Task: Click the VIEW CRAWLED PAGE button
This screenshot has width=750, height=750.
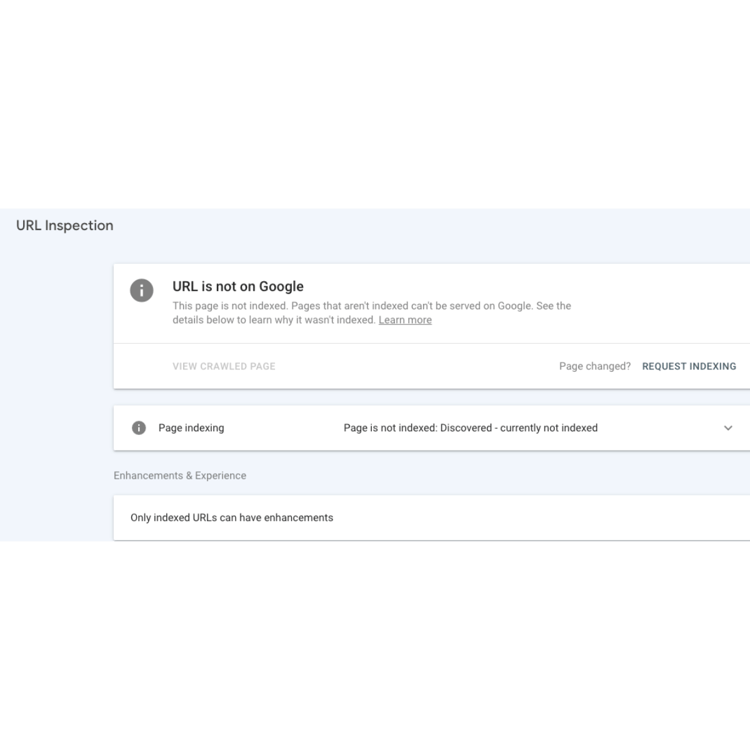Action: coord(224,366)
